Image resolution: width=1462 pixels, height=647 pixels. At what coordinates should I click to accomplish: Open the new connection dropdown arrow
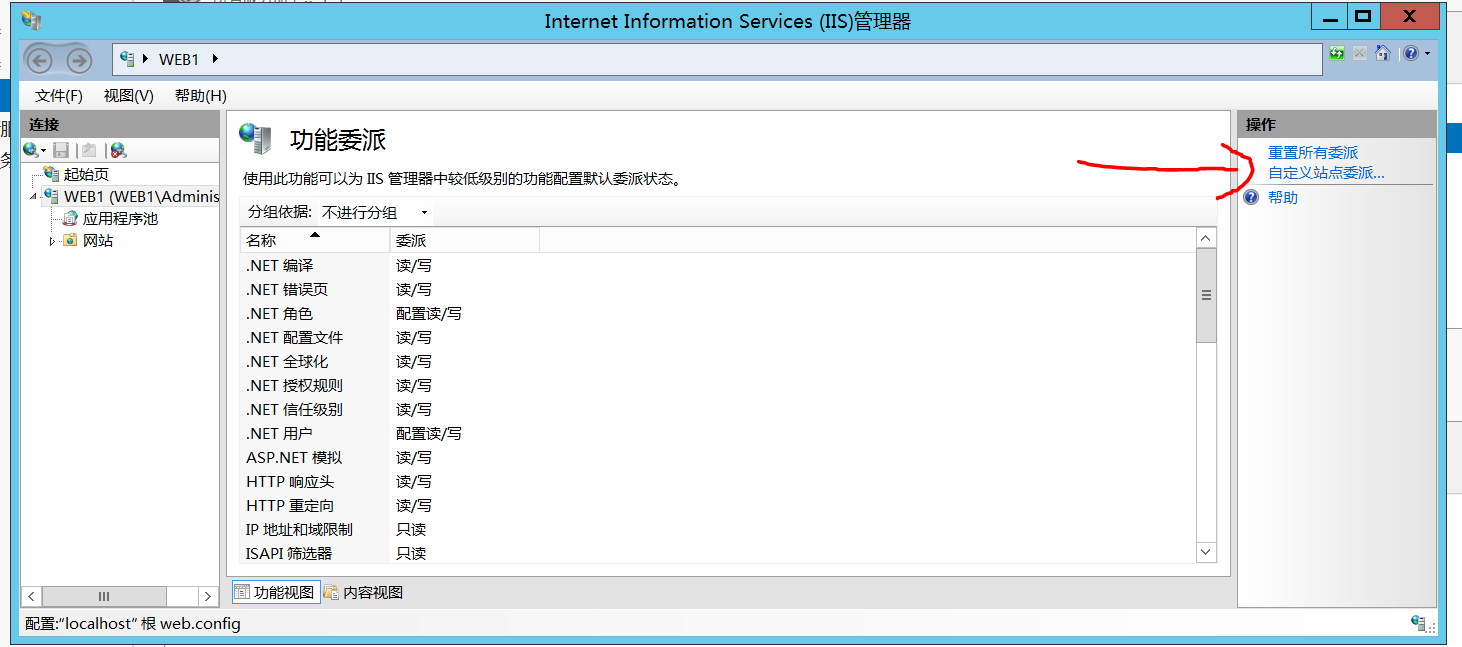(x=43, y=151)
